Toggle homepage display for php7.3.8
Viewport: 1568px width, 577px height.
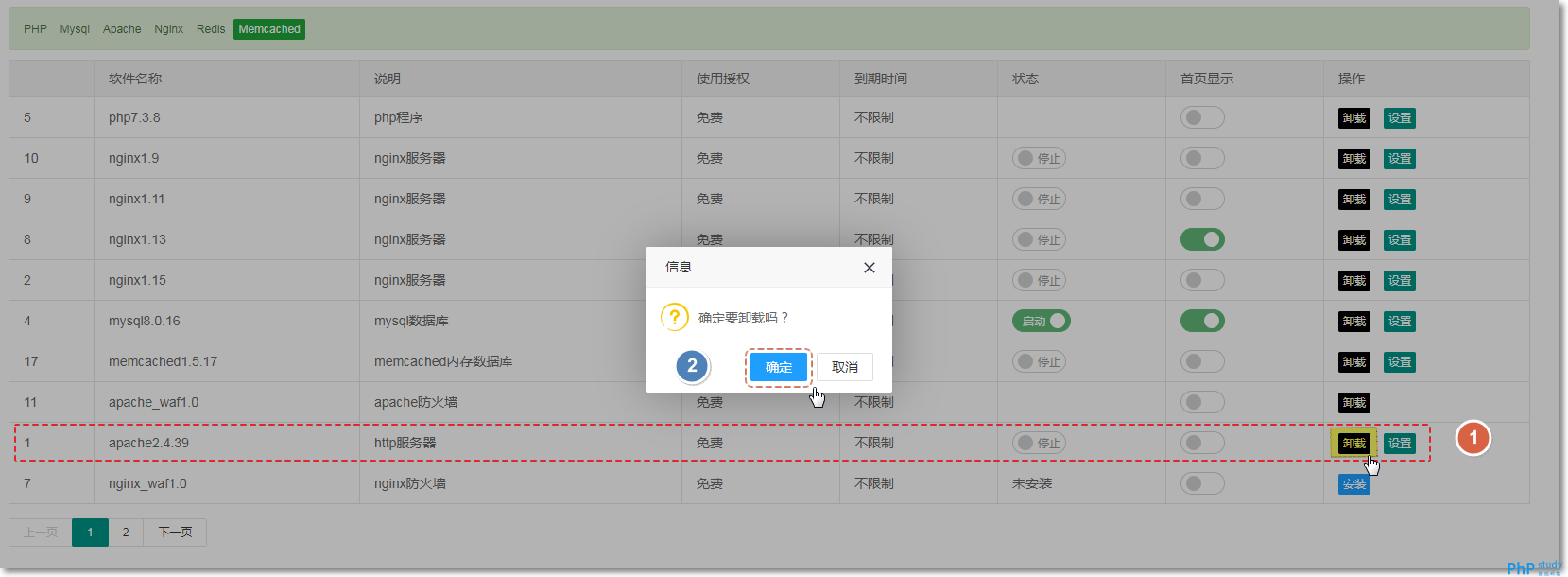(x=1201, y=117)
